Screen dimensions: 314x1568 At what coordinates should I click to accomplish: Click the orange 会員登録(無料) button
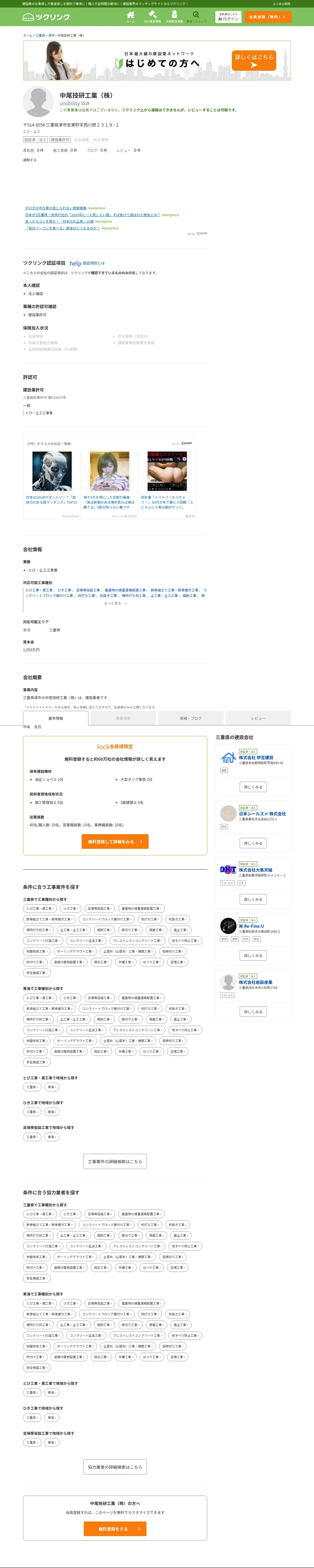pyautogui.click(x=268, y=17)
